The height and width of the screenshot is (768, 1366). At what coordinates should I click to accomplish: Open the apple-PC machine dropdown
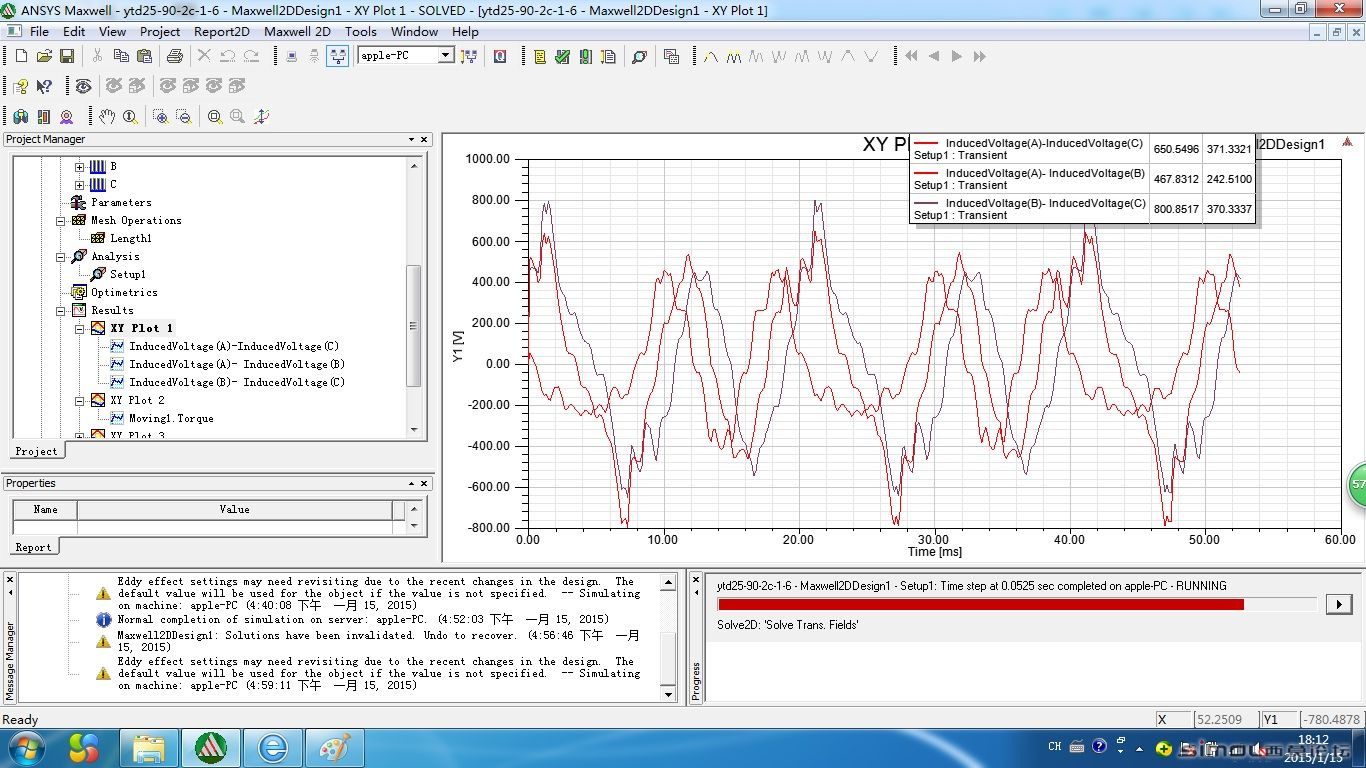point(446,55)
